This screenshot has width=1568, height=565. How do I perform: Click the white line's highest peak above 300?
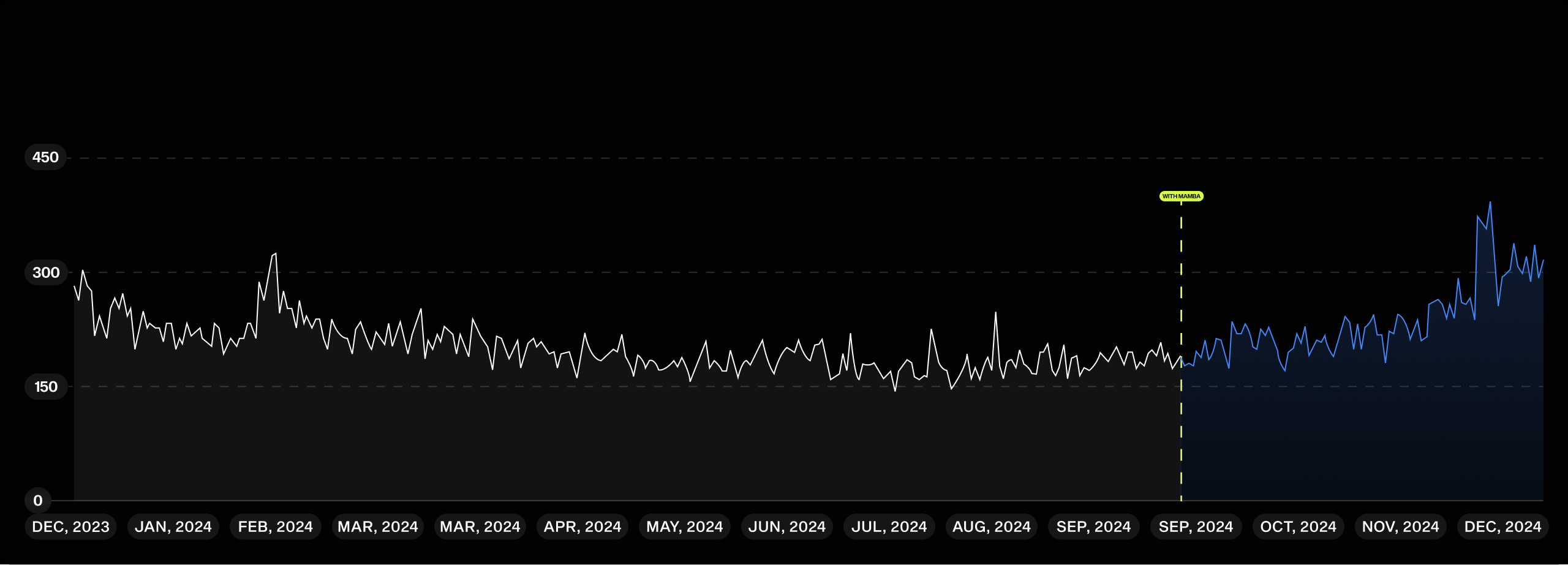276,254
